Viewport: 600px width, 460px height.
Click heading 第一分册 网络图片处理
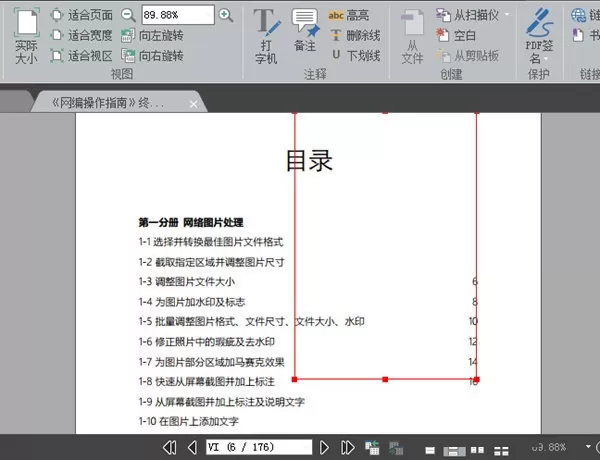[191, 222]
